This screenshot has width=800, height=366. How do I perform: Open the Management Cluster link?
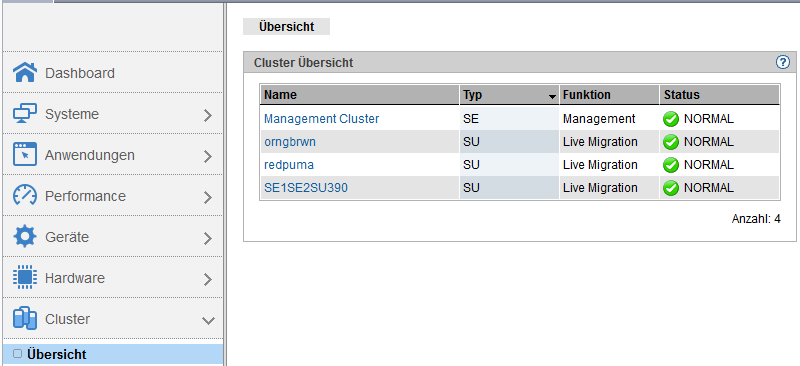[321, 119]
